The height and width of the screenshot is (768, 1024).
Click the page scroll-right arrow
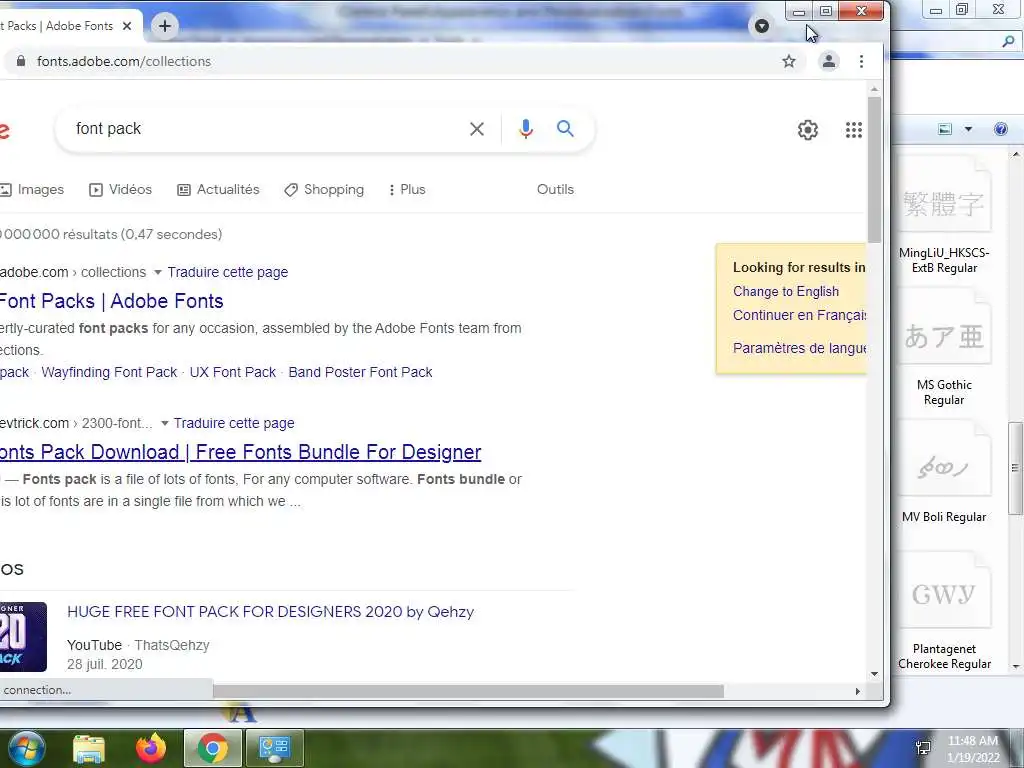point(857,691)
